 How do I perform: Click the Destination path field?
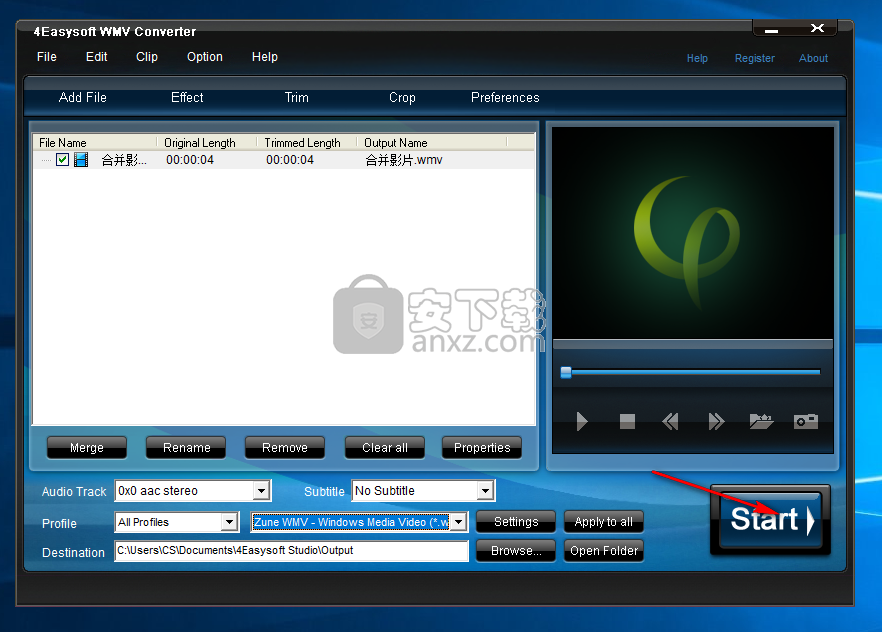pyautogui.click(x=291, y=550)
